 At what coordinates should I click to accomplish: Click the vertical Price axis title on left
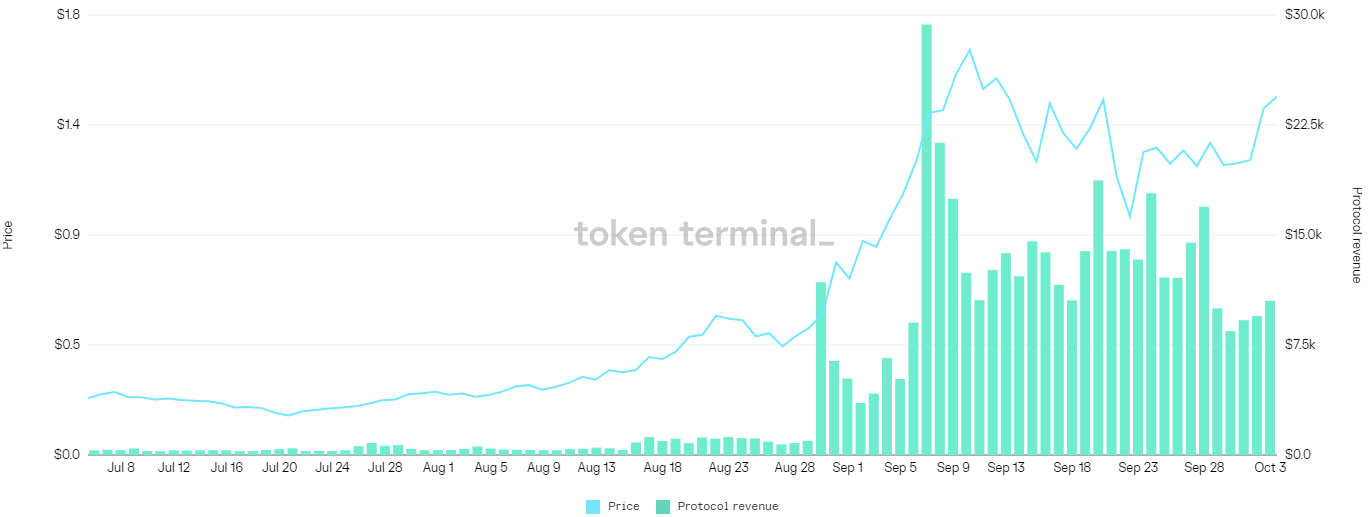9,235
